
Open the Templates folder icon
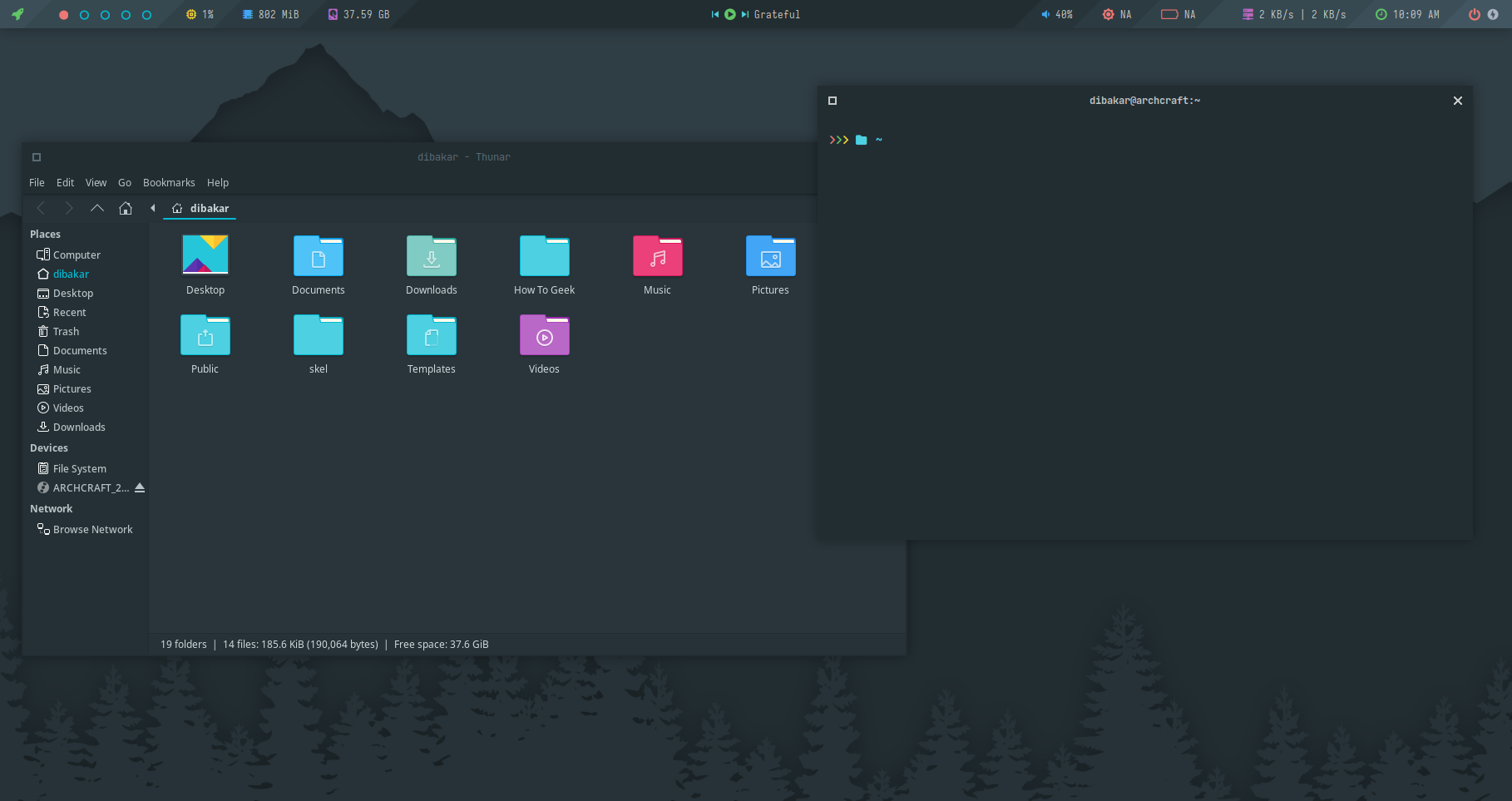point(432,334)
